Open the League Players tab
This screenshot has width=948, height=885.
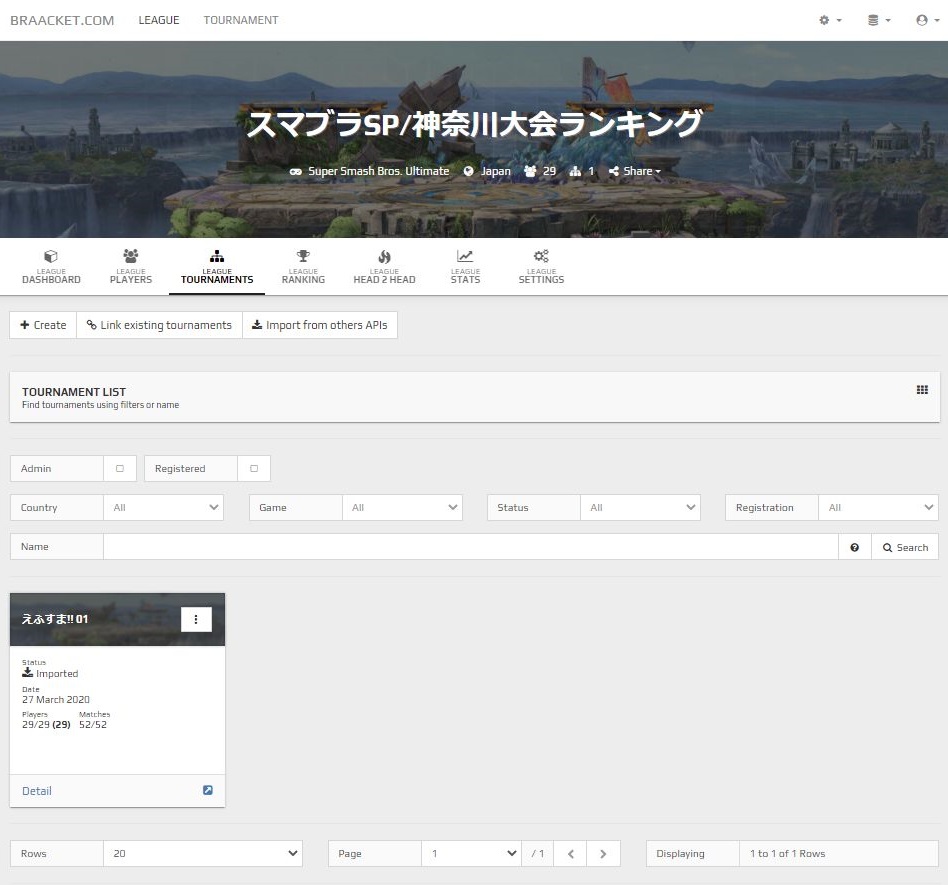[x=131, y=267]
